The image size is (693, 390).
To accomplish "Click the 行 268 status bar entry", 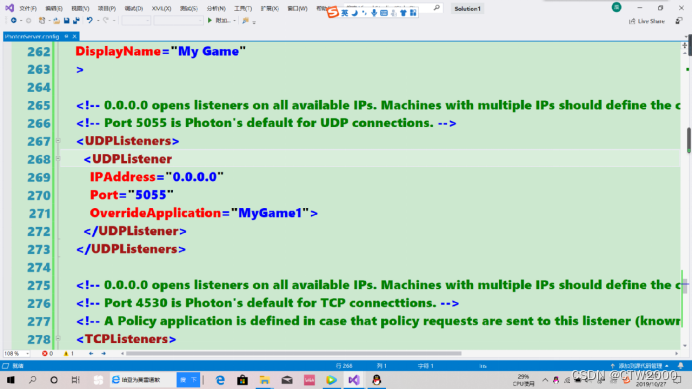I will click(344, 366).
